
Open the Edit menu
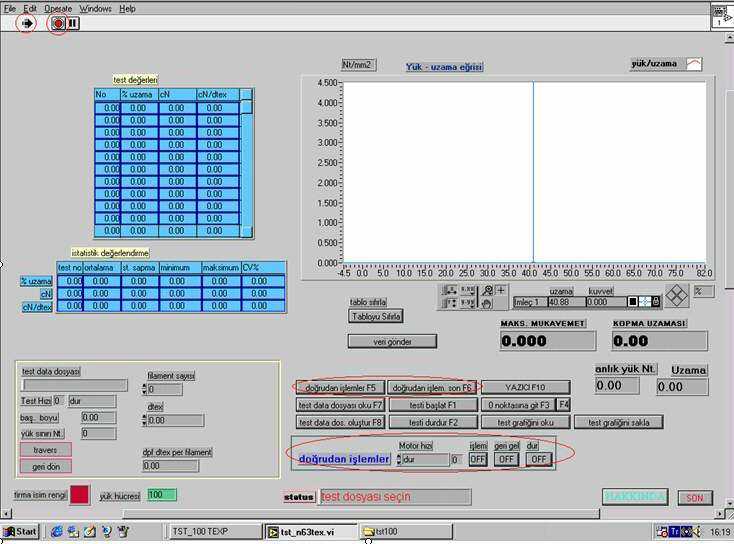click(30, 8)
